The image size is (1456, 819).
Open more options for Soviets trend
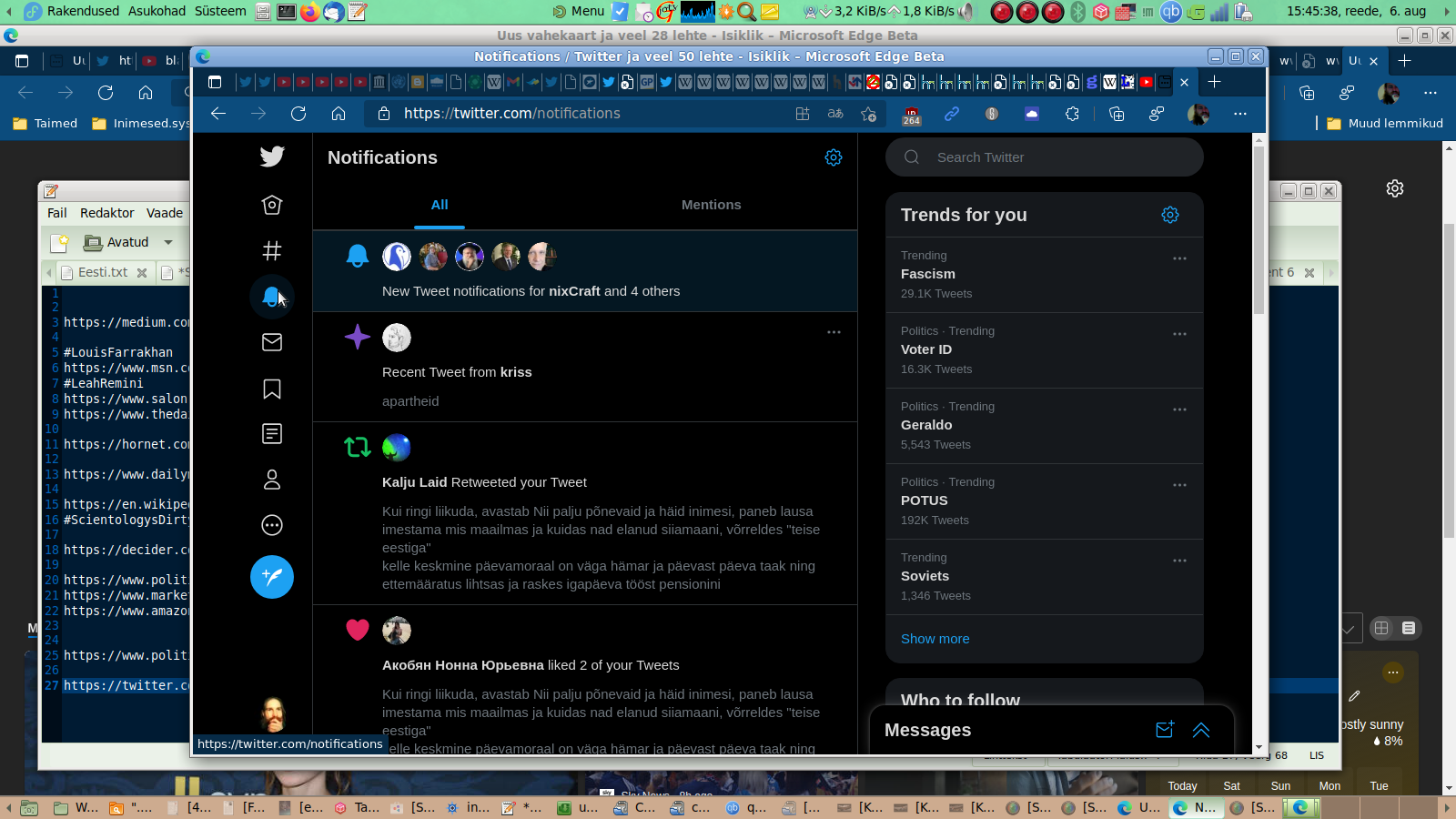point(1179,561)
